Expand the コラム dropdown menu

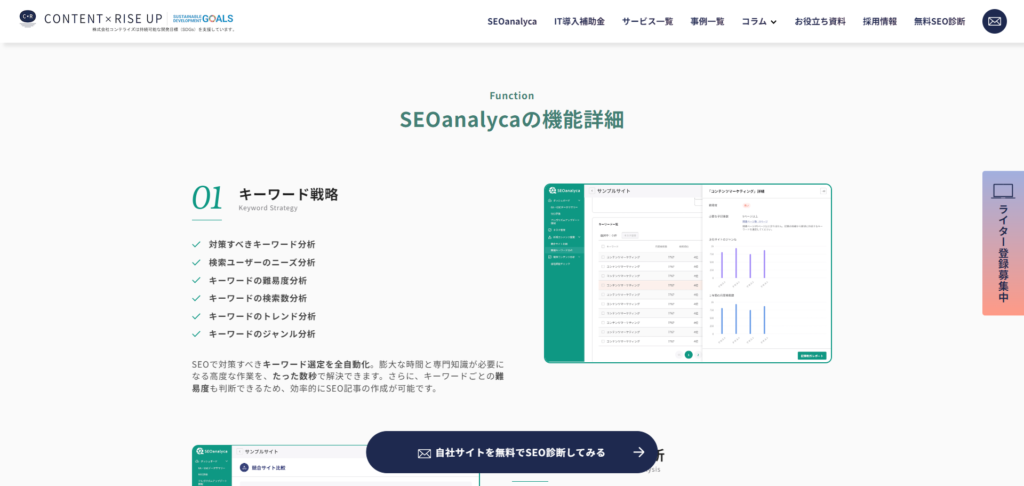[759, 22]
